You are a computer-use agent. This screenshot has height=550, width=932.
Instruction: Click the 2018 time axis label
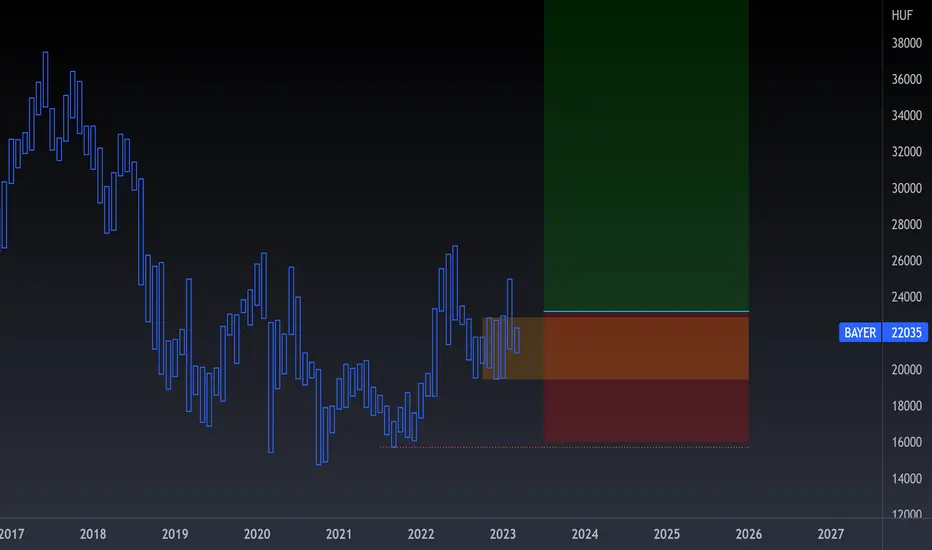coord(93,534)
